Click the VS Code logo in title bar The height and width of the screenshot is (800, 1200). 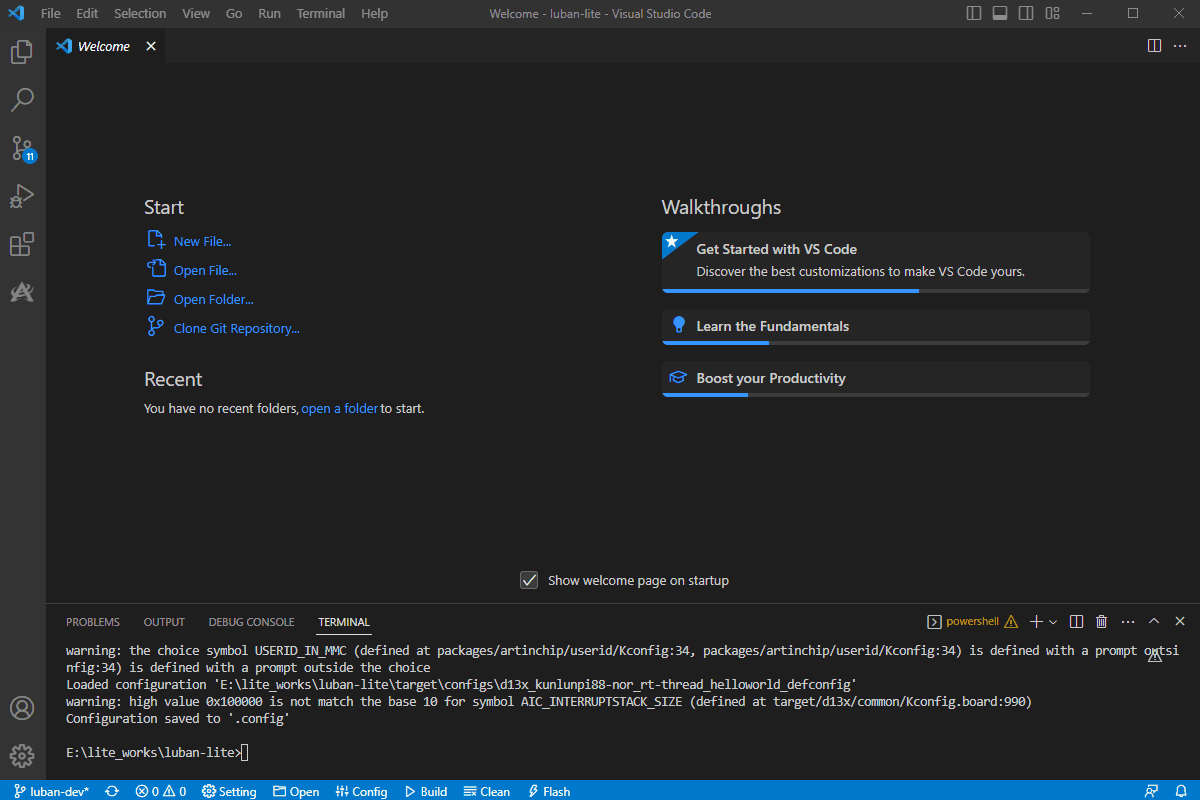coord(16,14)
